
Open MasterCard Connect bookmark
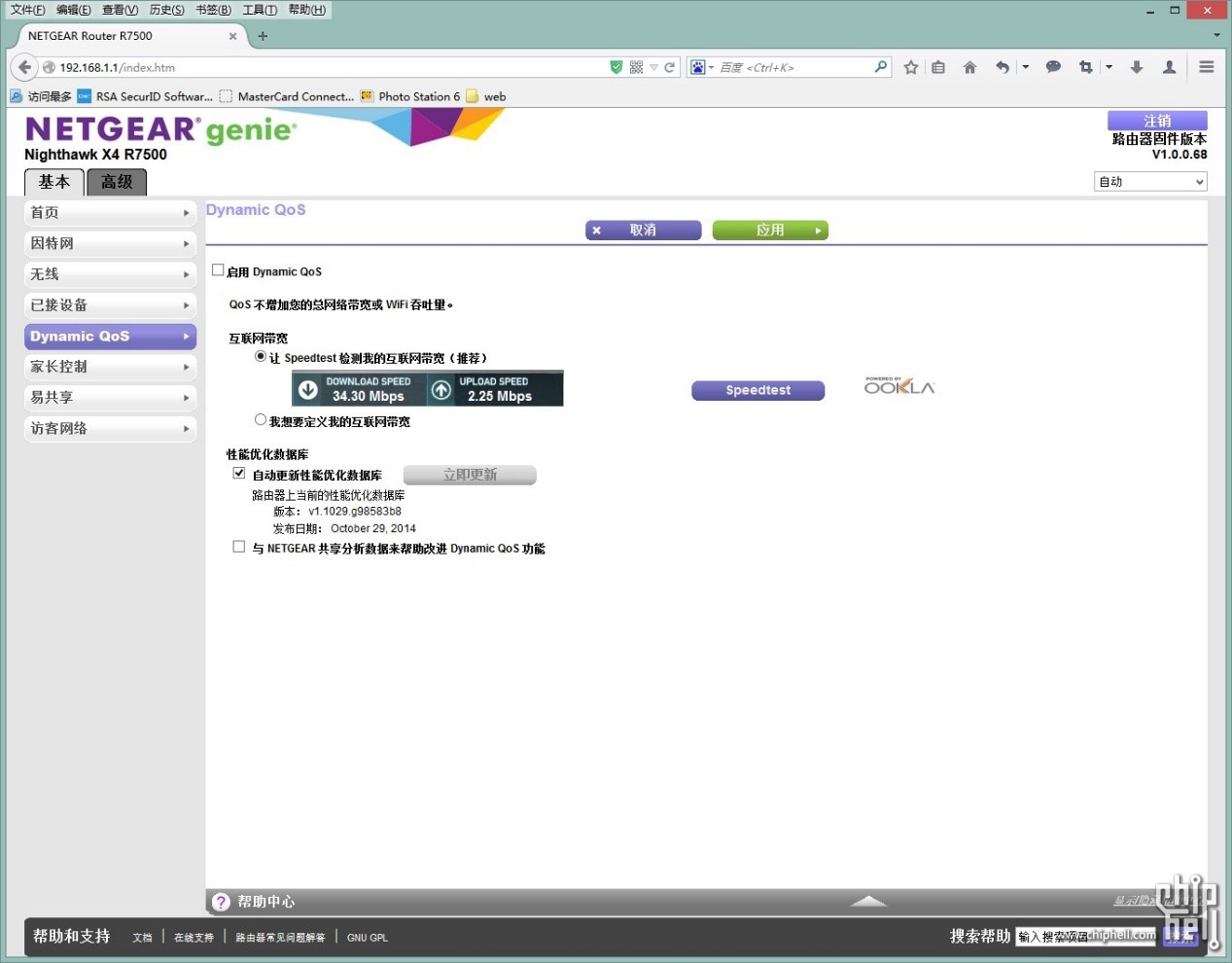[x=287, y=96]
